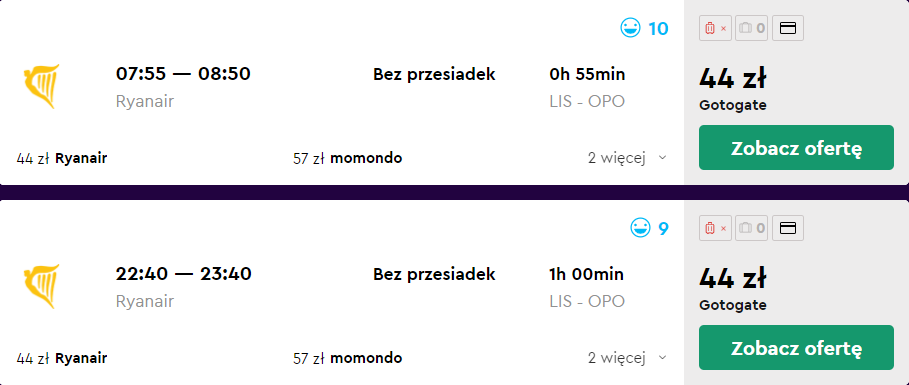Select the 44 zł Ryanair offer on first flight

[62, 158]
